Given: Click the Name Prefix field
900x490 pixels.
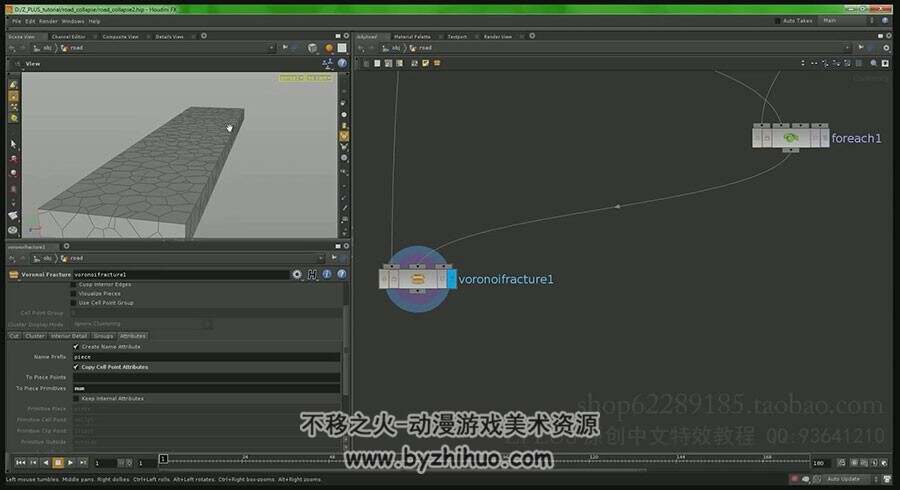Looking at the screenshot, I should coord(206,357).
